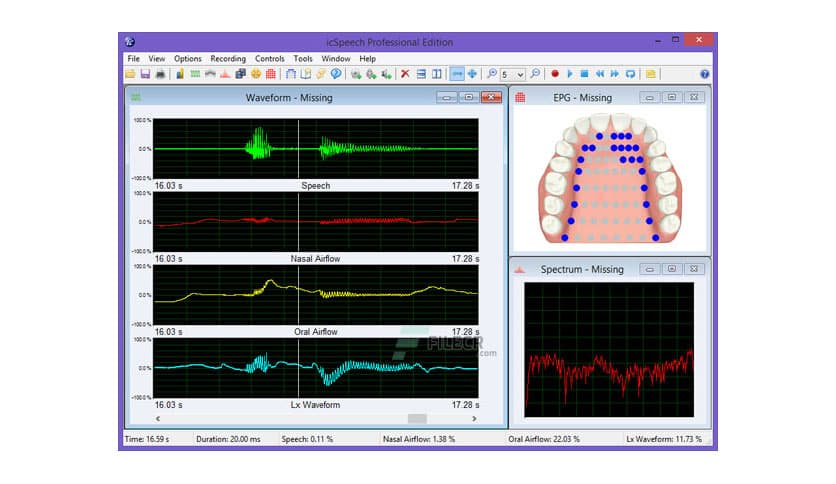Click the blue cascading windows toolbar icon
The height and width of the screenshot is (484, 836).
(240, 74)
